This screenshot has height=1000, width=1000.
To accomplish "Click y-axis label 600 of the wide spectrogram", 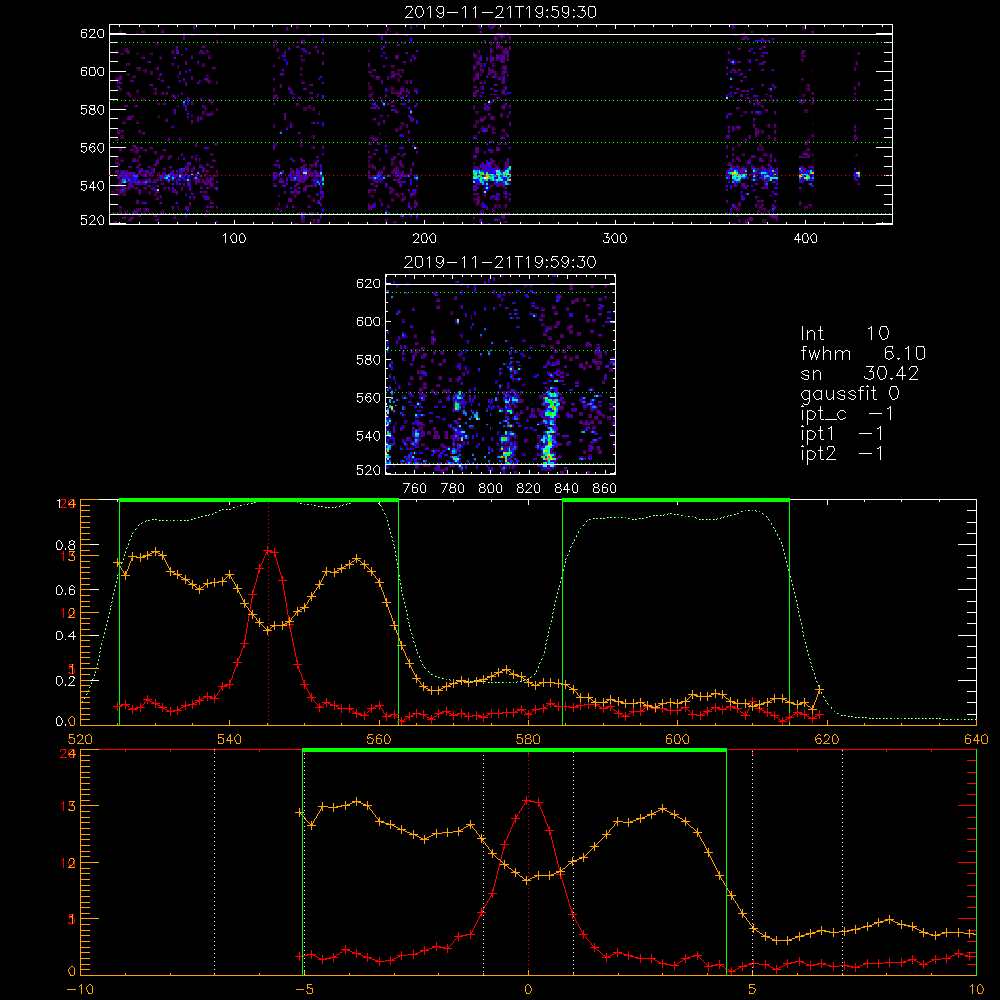I will click(92, 71).
